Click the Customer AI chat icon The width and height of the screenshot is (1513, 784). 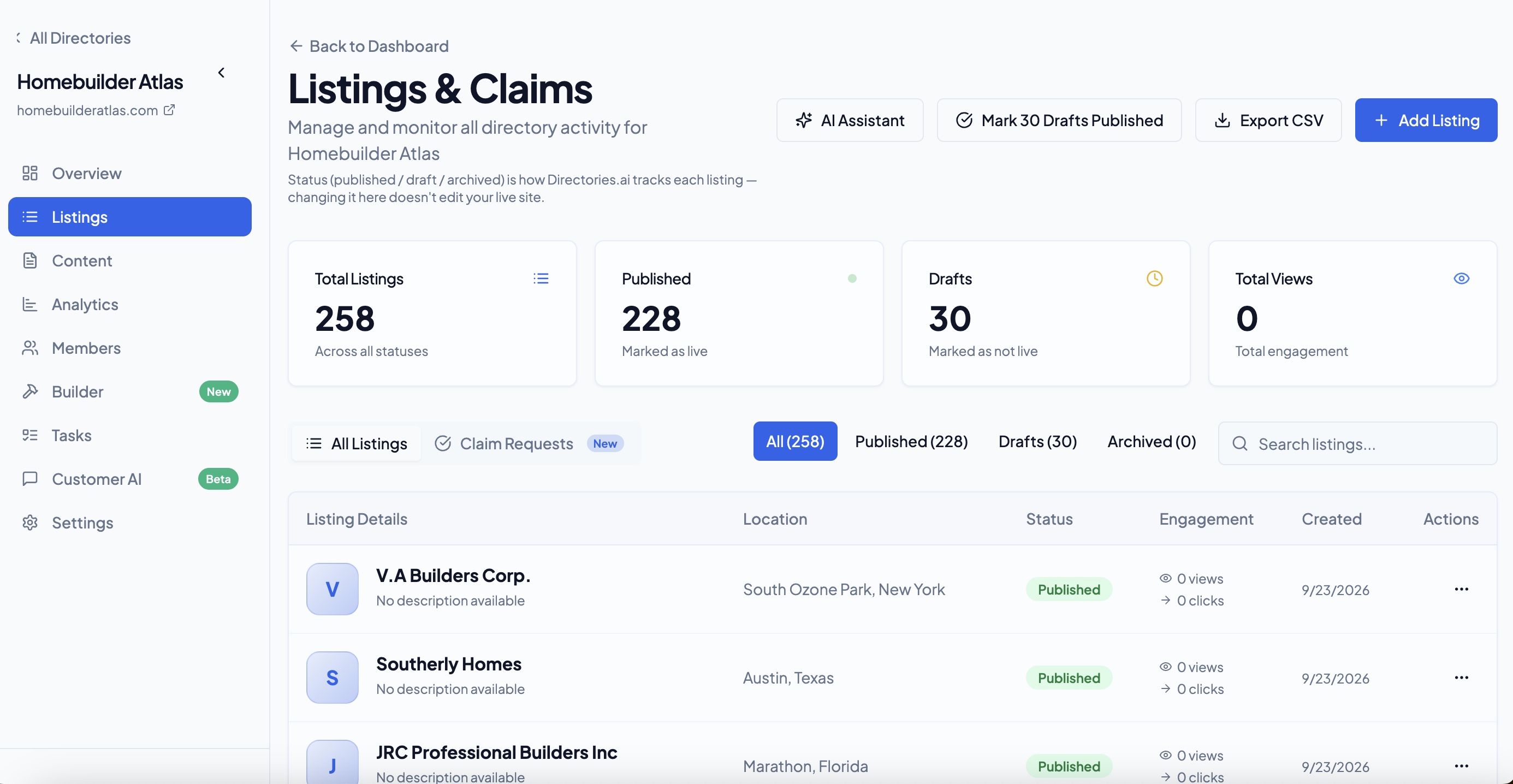coord(30,479)
